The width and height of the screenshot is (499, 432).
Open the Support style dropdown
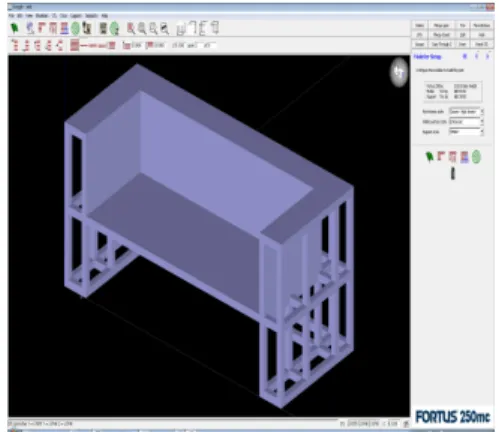(466, 132)
